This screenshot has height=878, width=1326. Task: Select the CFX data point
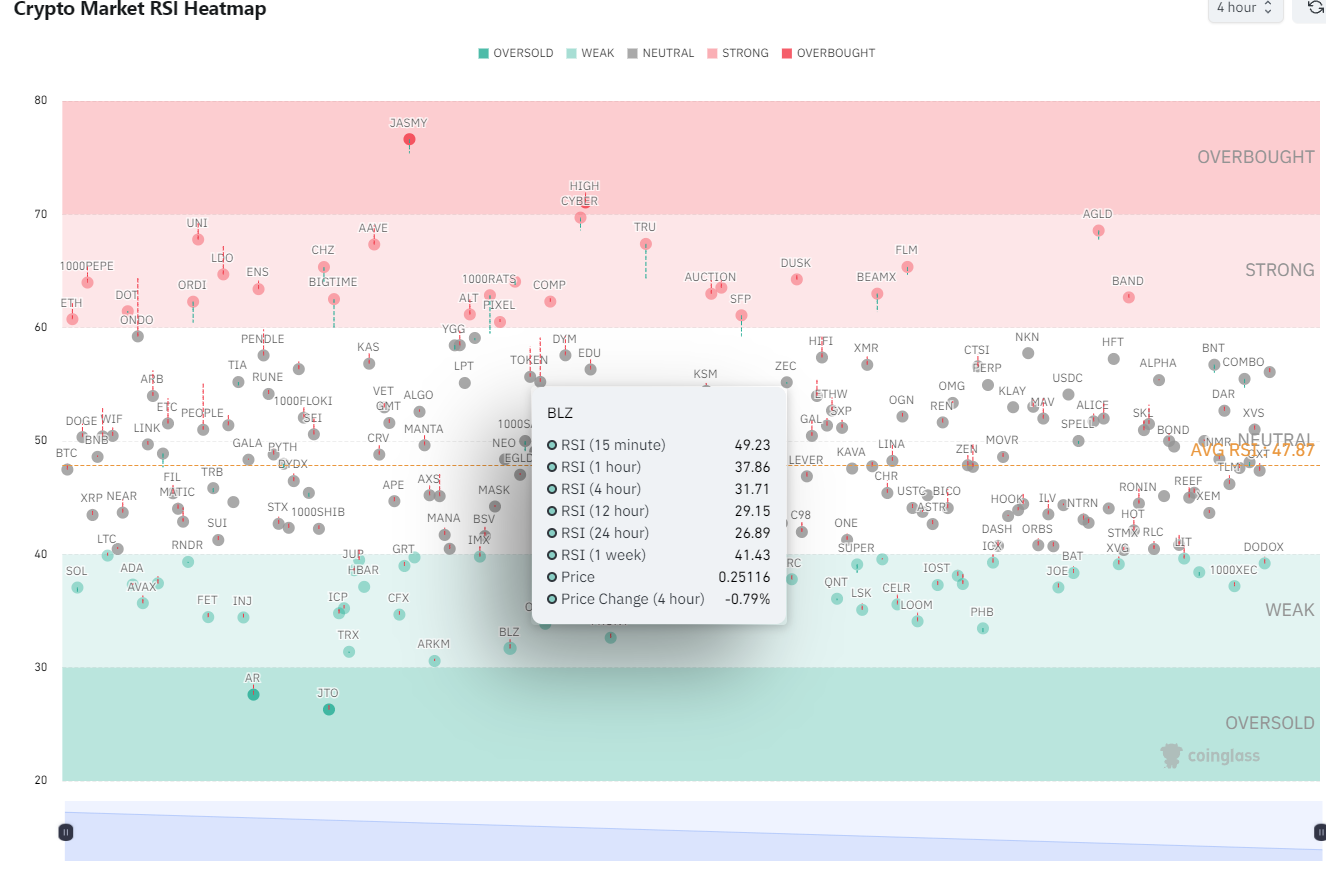click(399, 614)
